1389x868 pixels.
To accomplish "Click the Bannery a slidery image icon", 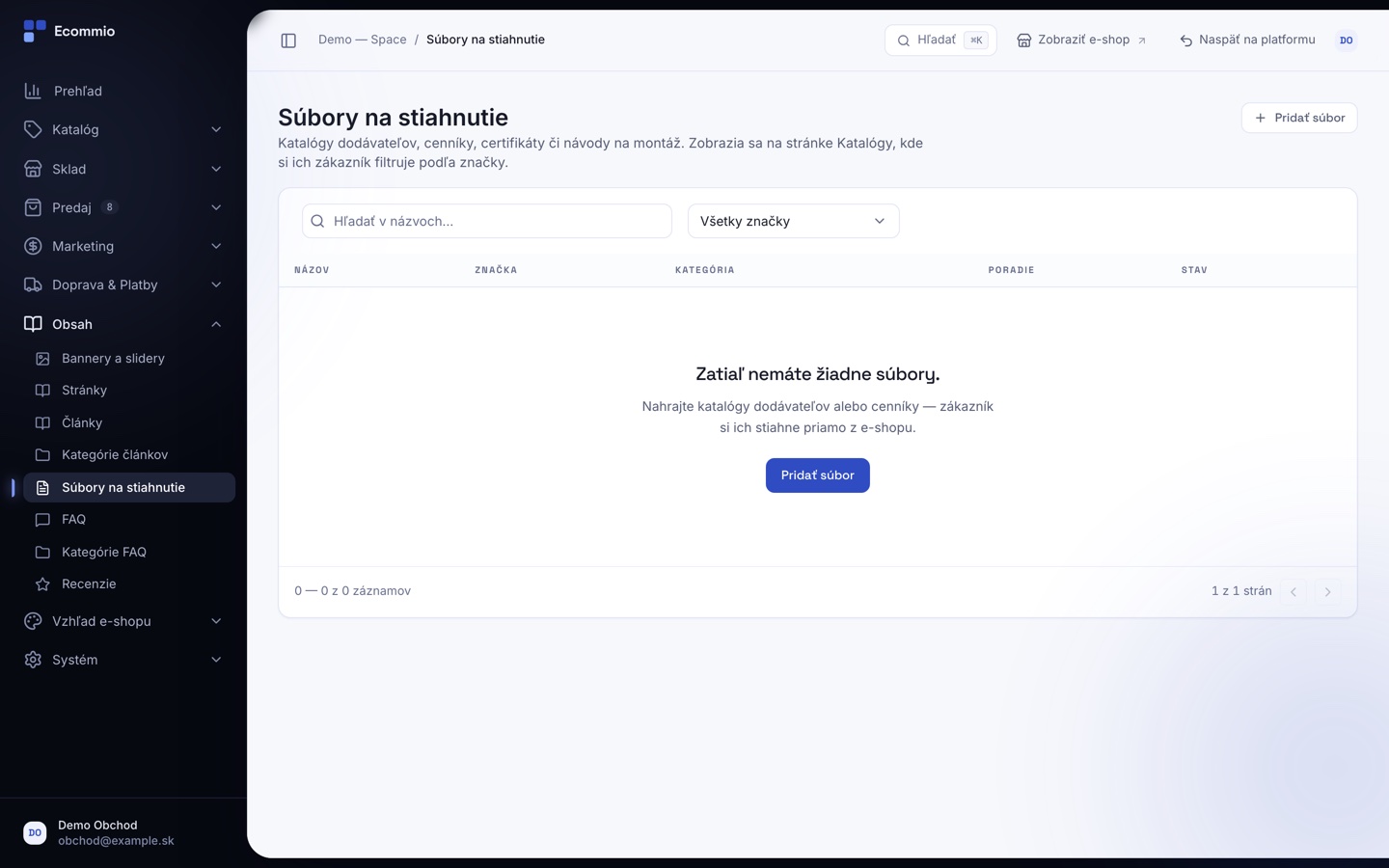I will (x=42, y=359).
